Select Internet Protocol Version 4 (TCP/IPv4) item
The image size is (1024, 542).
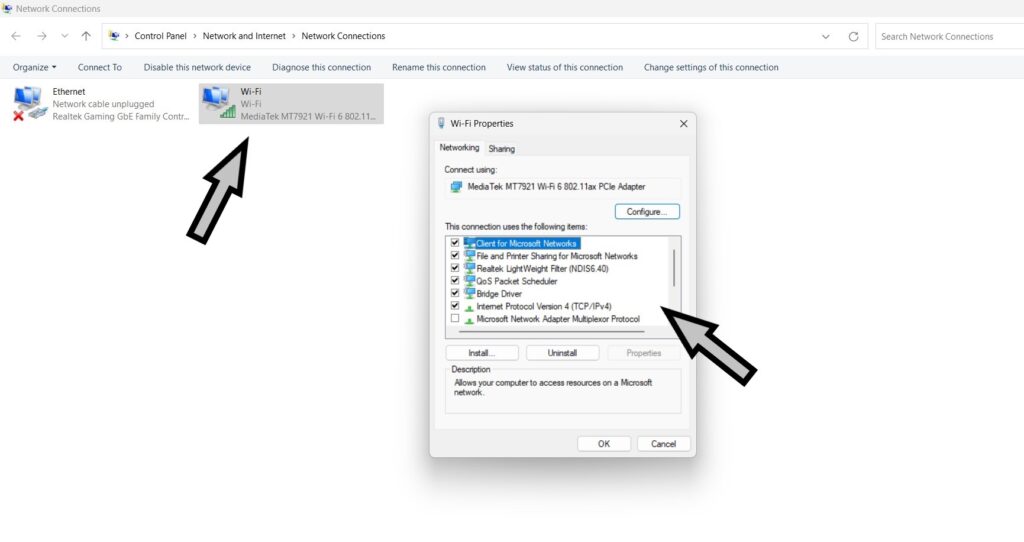543,306
